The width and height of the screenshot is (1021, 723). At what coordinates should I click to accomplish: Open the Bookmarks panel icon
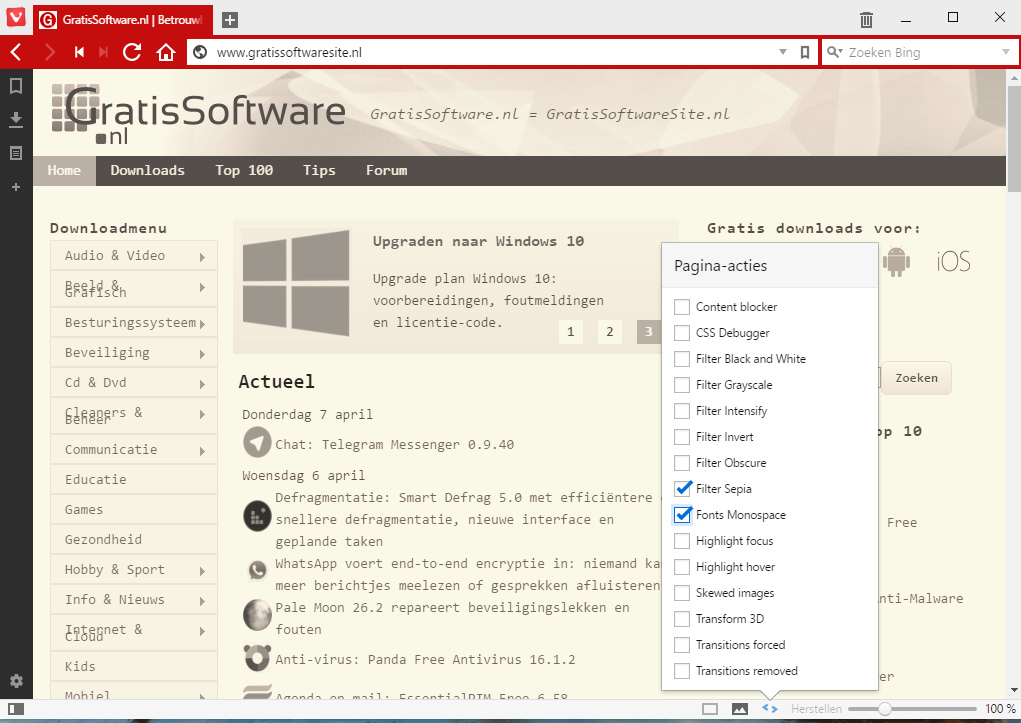click(x=16, y=87)
